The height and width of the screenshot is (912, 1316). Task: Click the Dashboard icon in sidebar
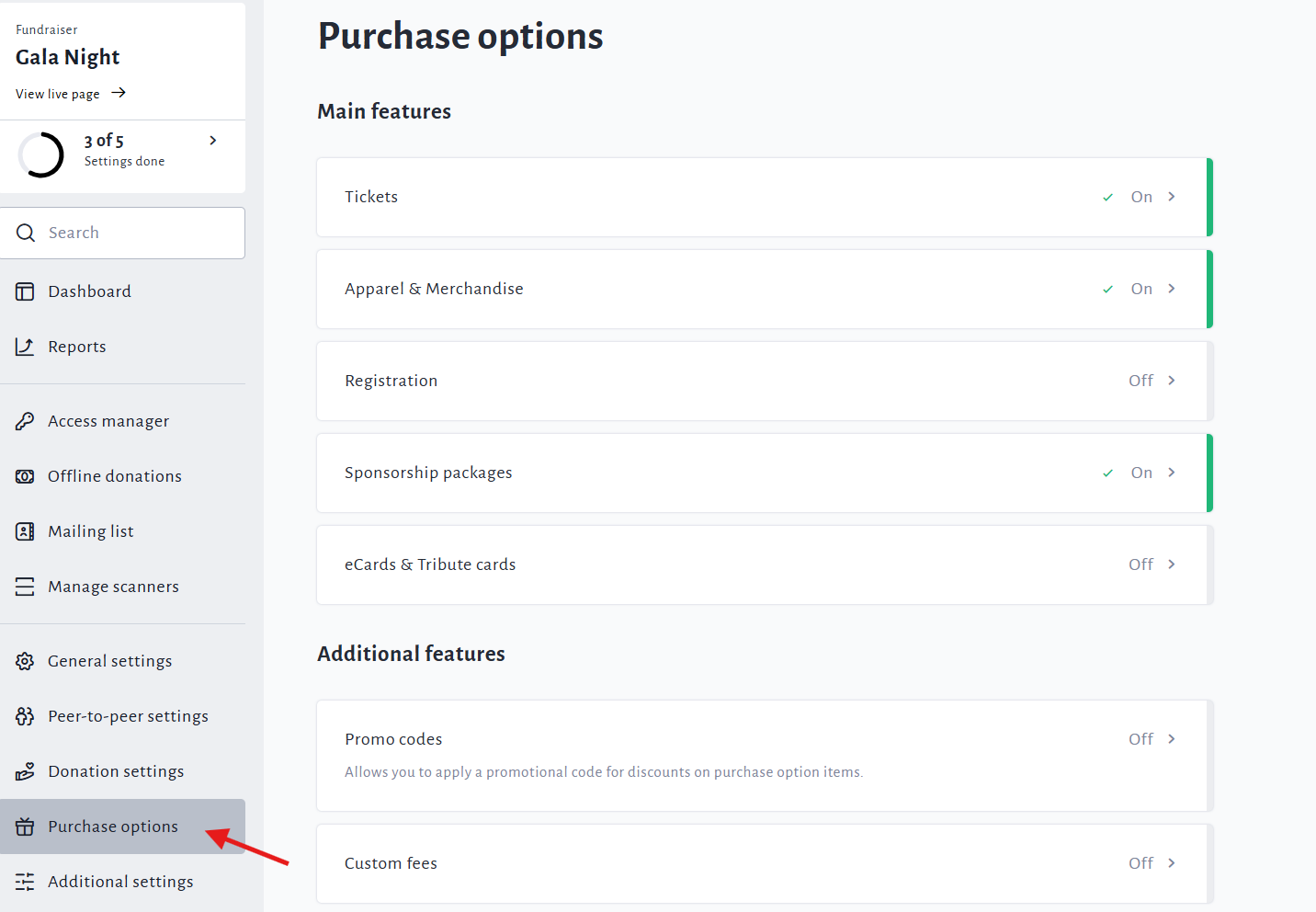coord(25,291)
